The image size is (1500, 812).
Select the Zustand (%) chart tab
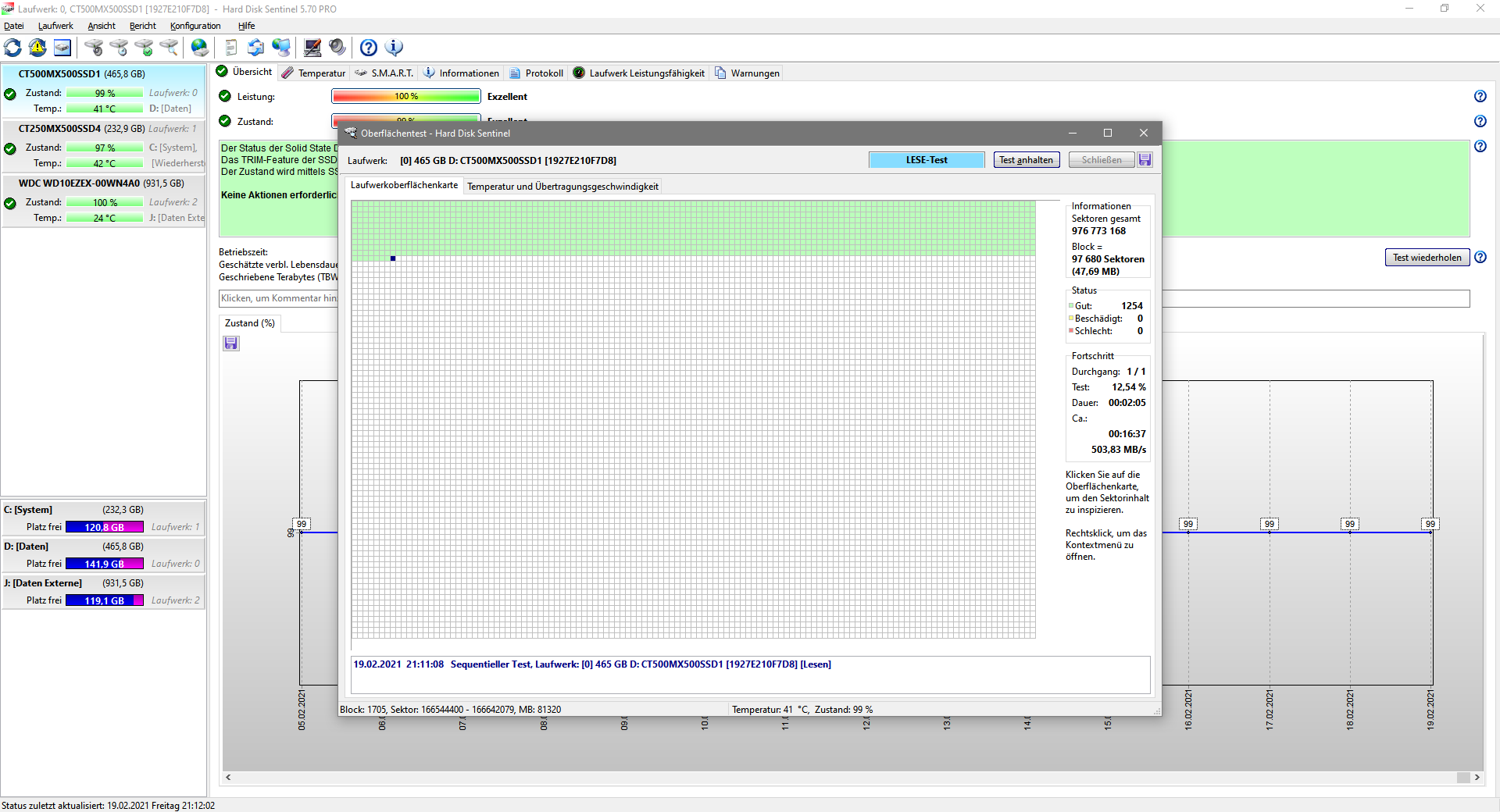(250, 323)
